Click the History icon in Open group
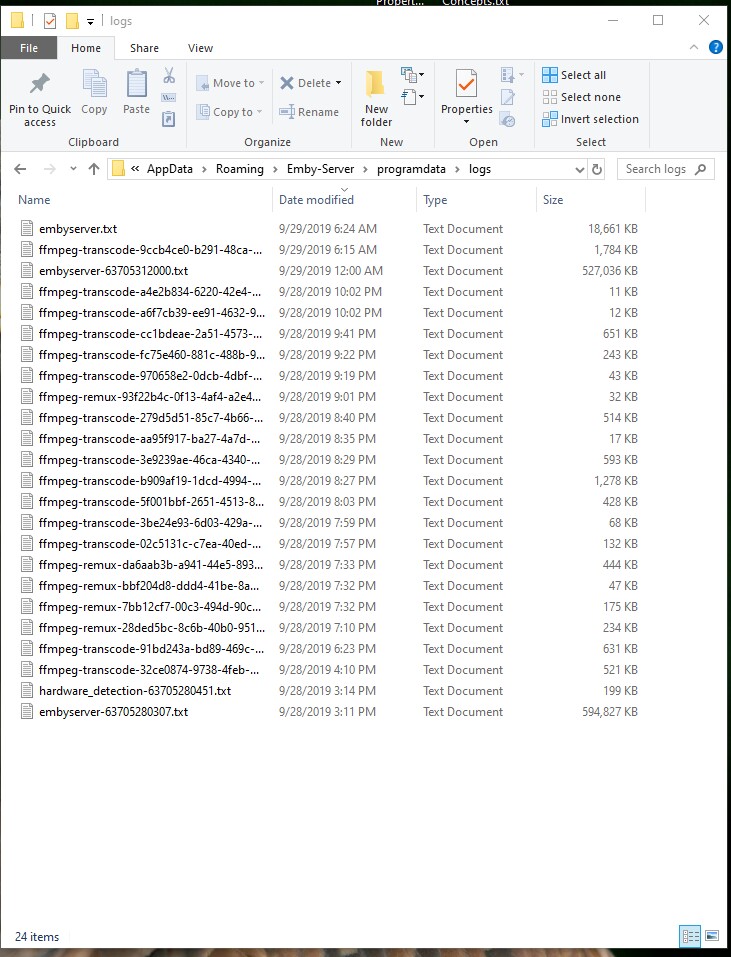This screenshot has width=731, height=957. click(x=508, y=119)
